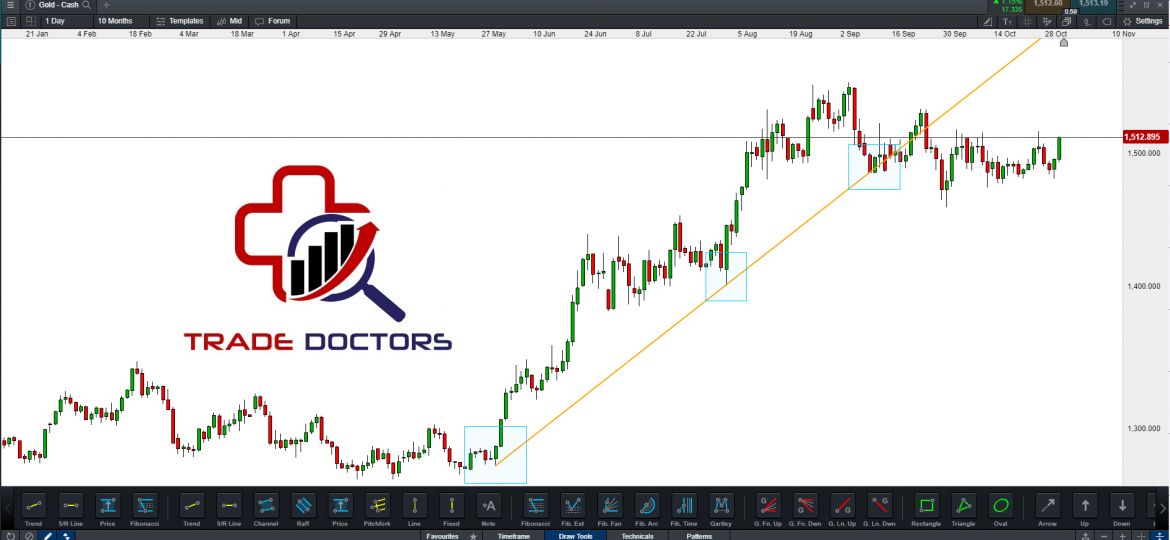Zoom out with the minus button bottom-right
Screen dimensions: 1170x540
pos(1104,536)
